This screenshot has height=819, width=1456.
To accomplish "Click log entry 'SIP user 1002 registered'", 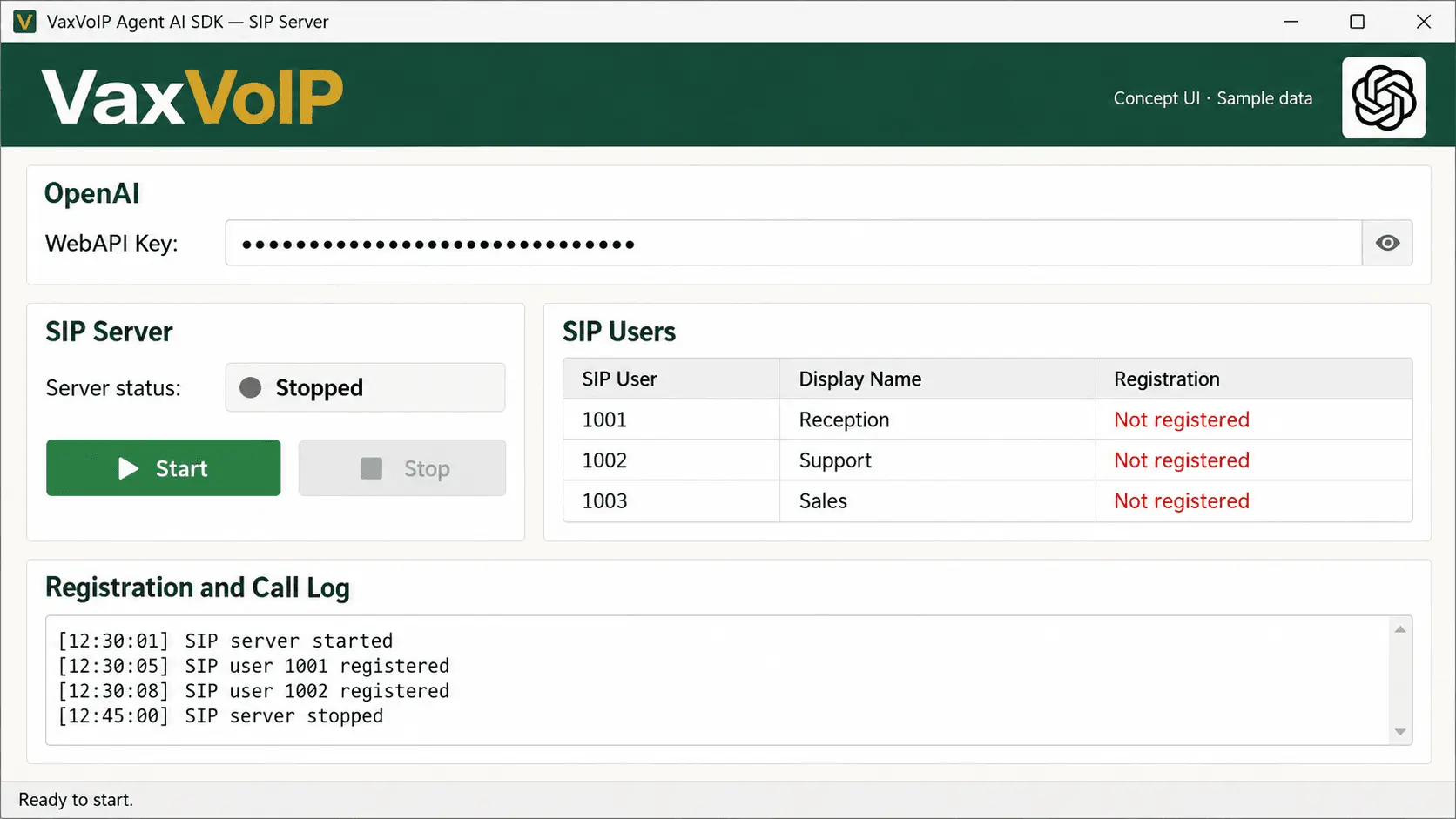I will pyautogui.click(x=253, y=692).
